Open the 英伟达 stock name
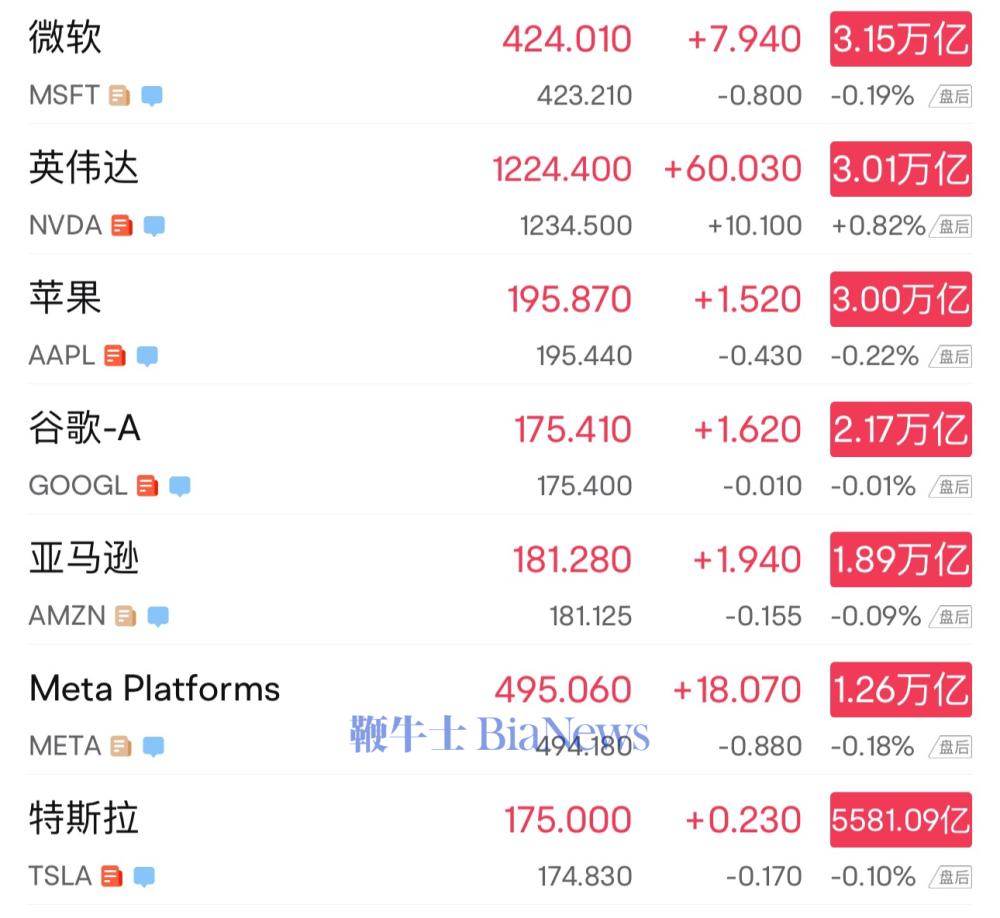This screenshot has height=918, width=1000. (x=84, y=168)
